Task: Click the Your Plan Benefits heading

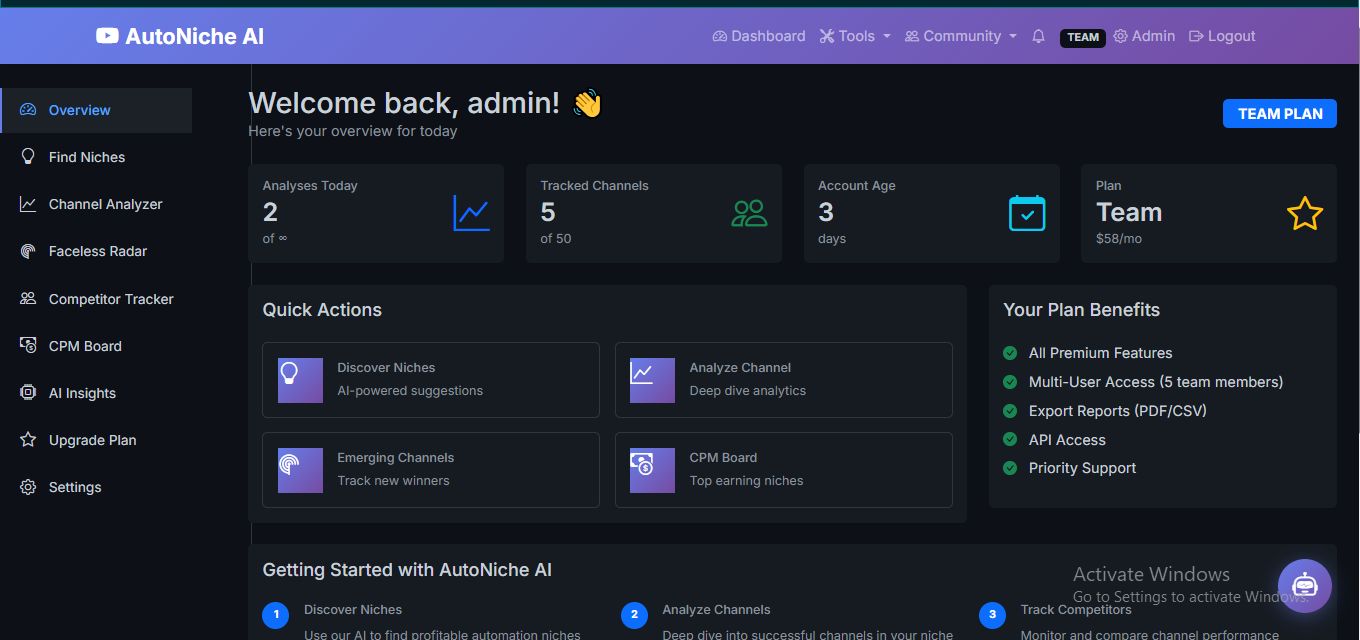Action: click(x=1082, y=310)
